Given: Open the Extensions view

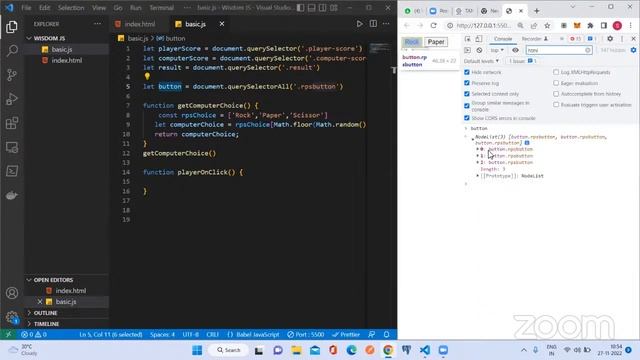Looking at the screenshot, I should 12,123.
